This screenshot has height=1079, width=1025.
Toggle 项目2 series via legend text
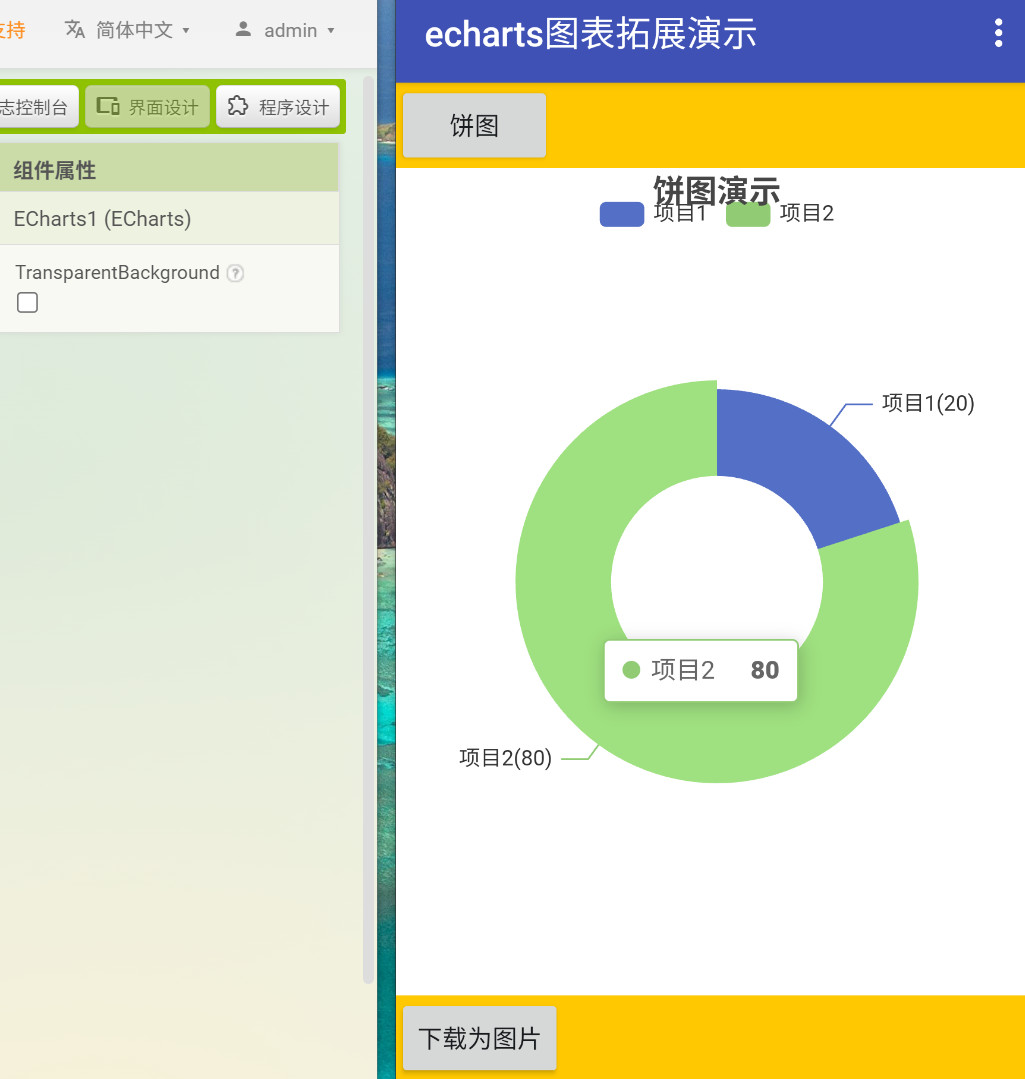click(806, 213)
